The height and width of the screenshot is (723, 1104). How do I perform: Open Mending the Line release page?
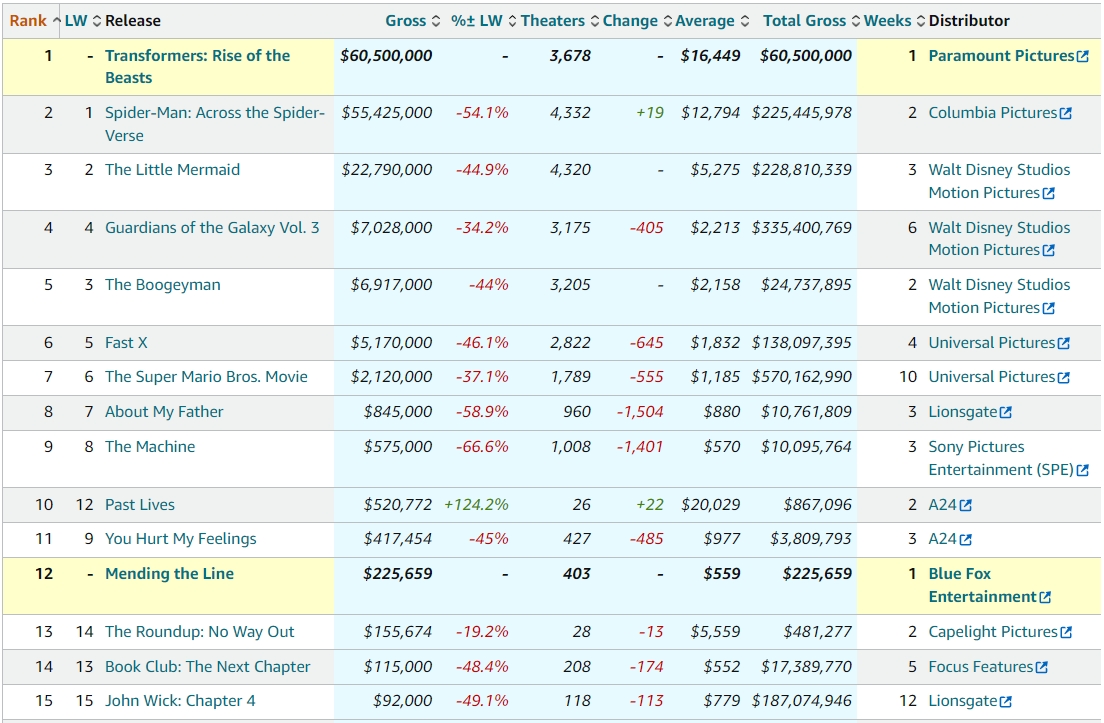(x=169, y=574)
